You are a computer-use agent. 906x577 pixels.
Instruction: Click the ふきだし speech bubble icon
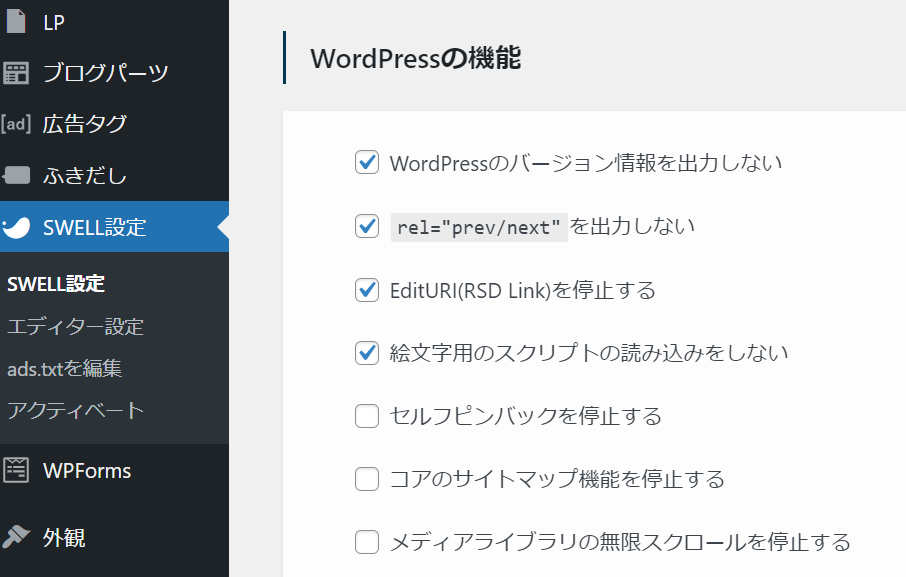pyautogui.click(x=16, y=175)
